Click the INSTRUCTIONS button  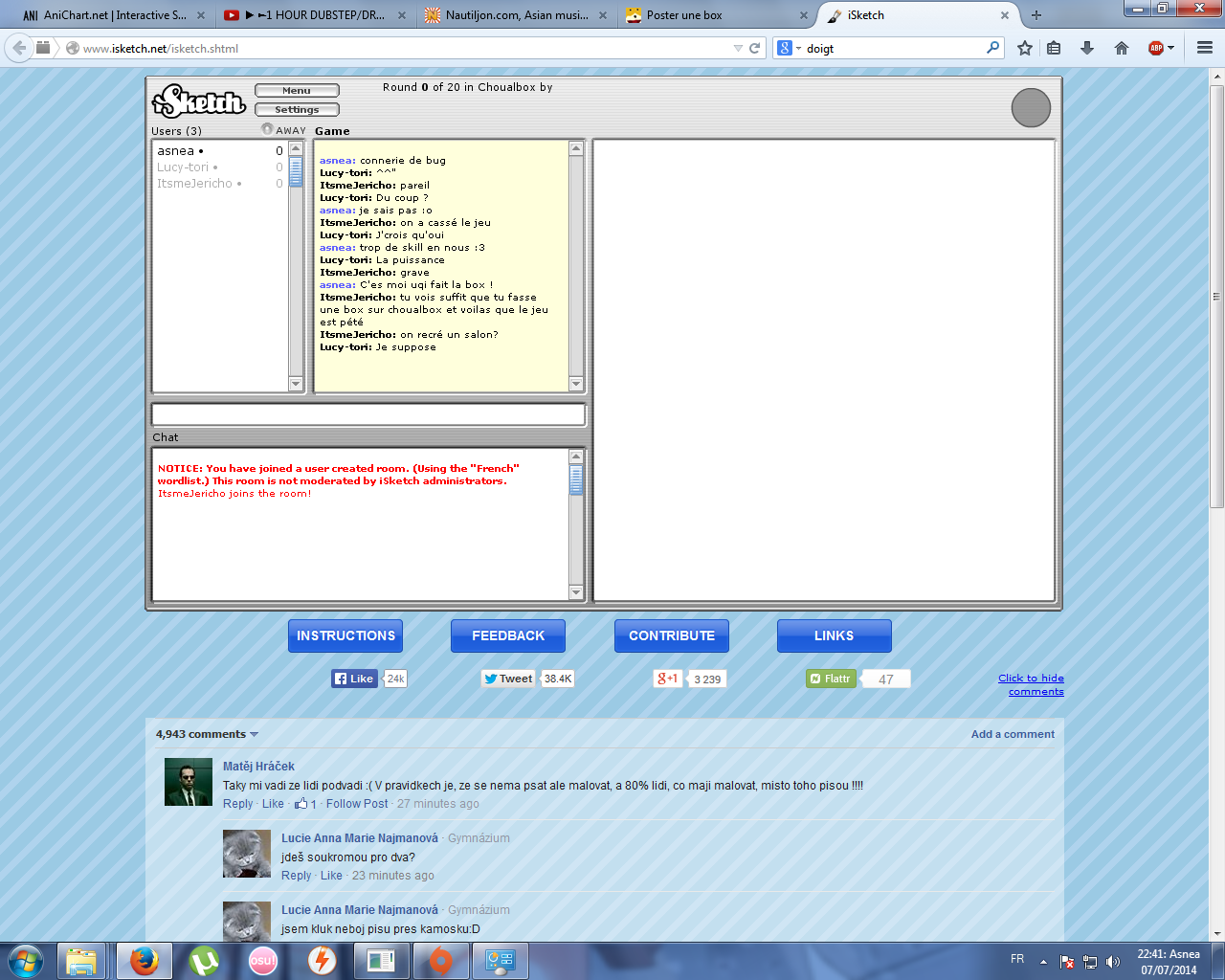[x=345, y=635]
